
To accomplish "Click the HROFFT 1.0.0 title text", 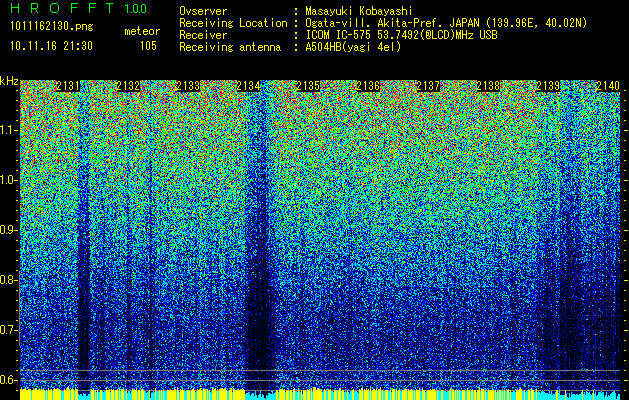I will (x=78, y=8).
